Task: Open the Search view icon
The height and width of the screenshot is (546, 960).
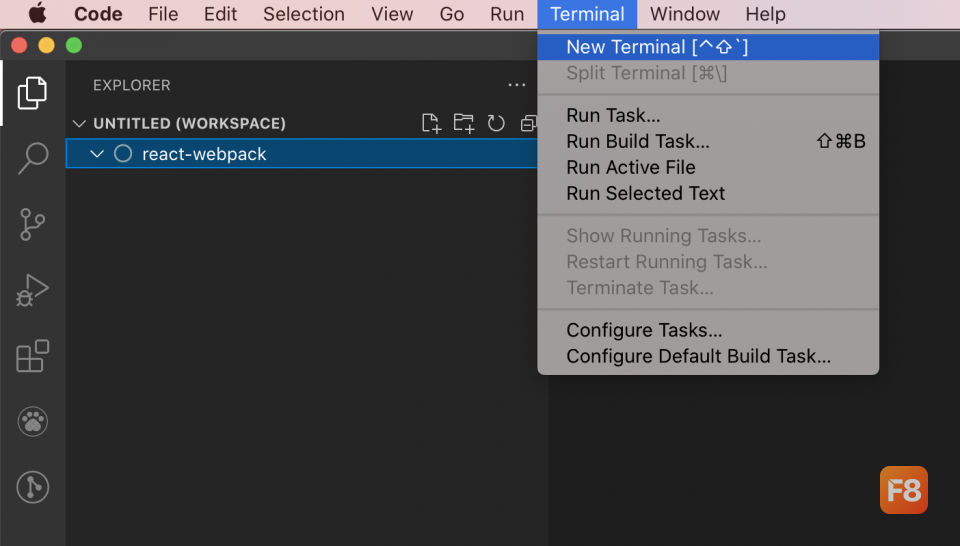Action: pyautogui.click(x=32, y=158)
